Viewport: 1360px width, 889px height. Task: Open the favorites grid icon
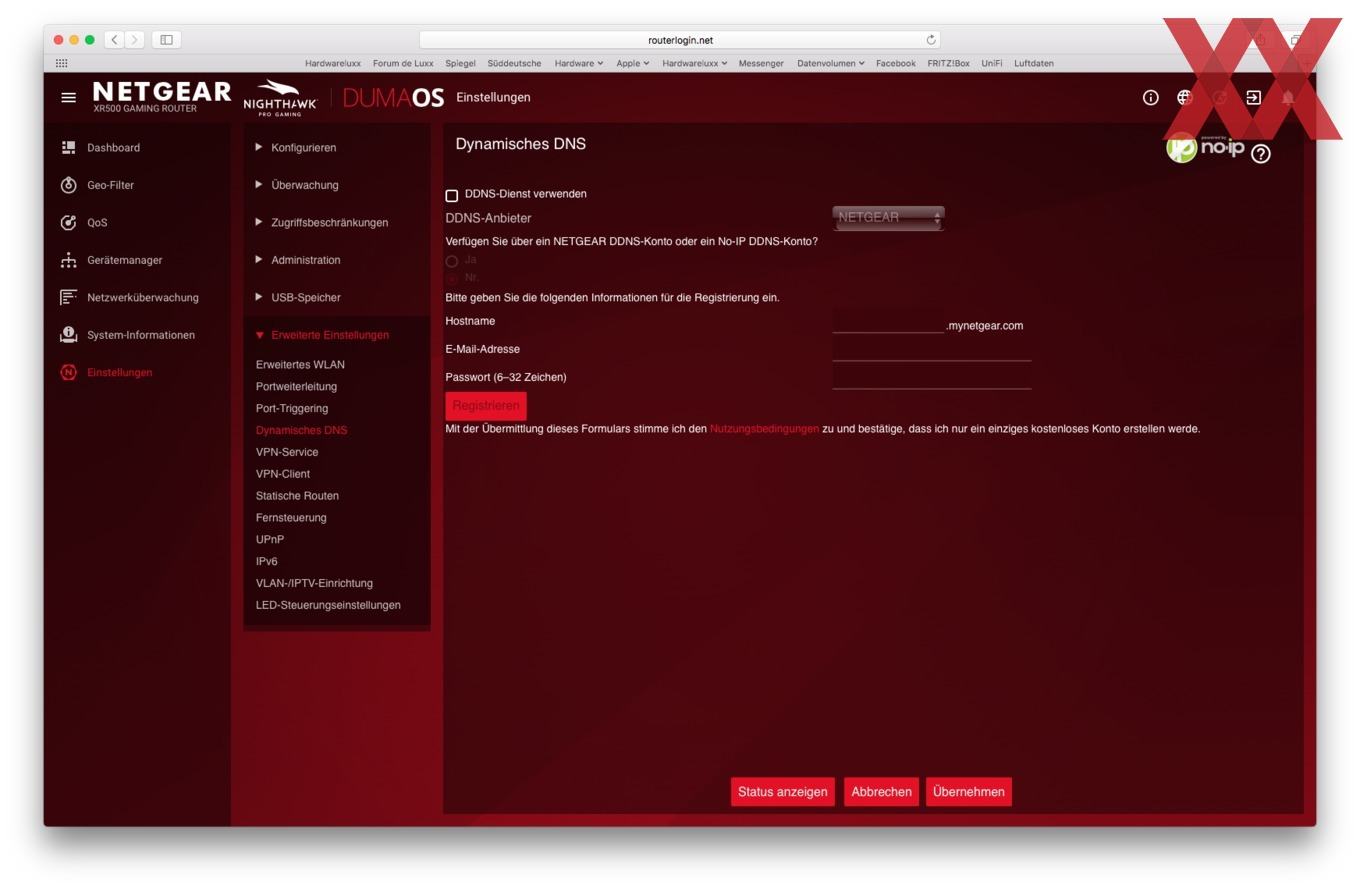tap(61, 63)
